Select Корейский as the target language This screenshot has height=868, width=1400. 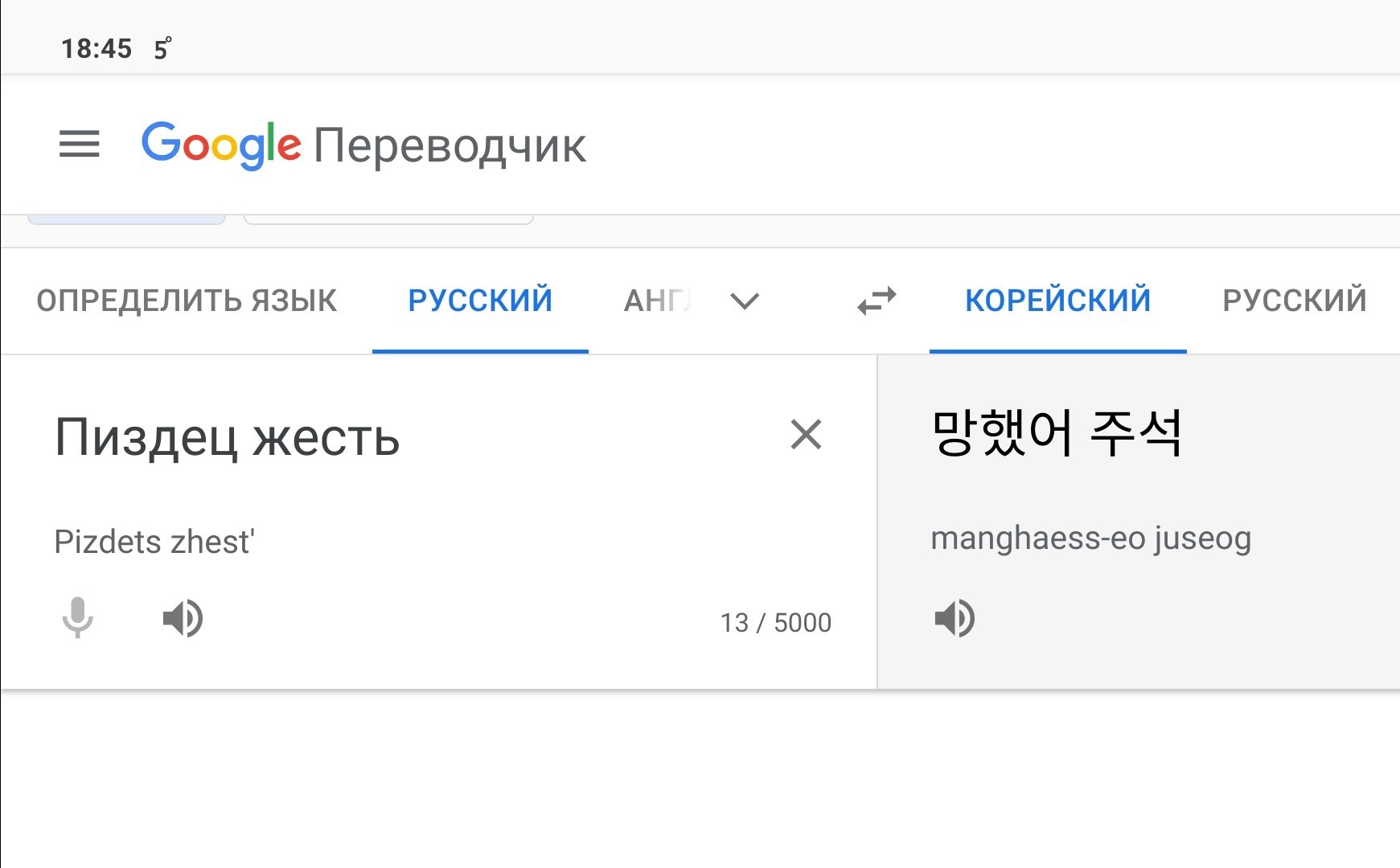pos(1058,301)
